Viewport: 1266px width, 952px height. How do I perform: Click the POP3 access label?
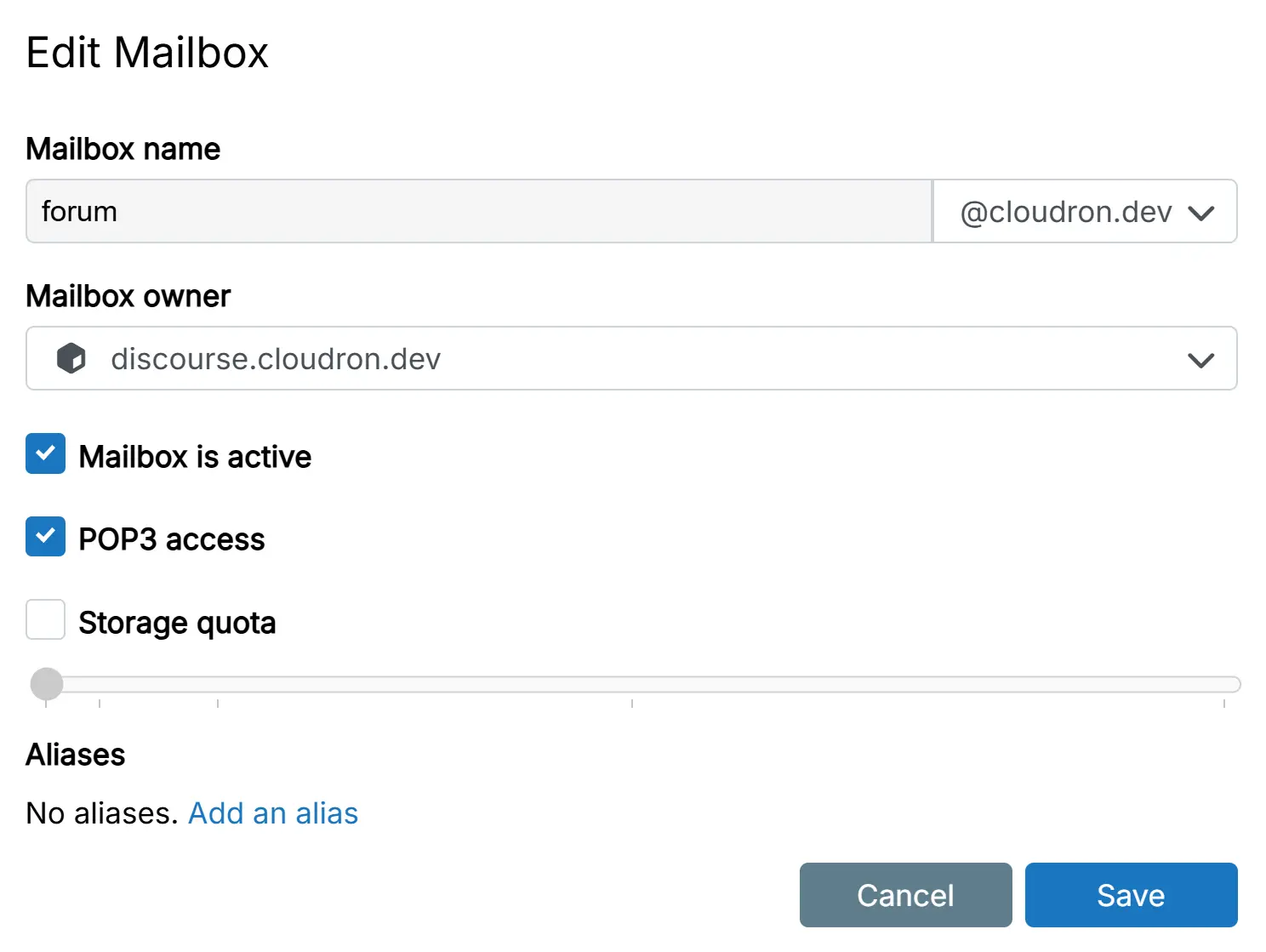pos(172,538)
